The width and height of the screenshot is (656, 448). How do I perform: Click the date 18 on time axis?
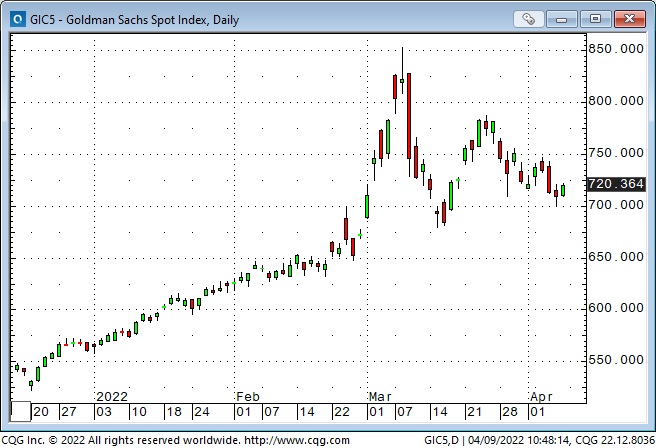(x=174, y=412)
